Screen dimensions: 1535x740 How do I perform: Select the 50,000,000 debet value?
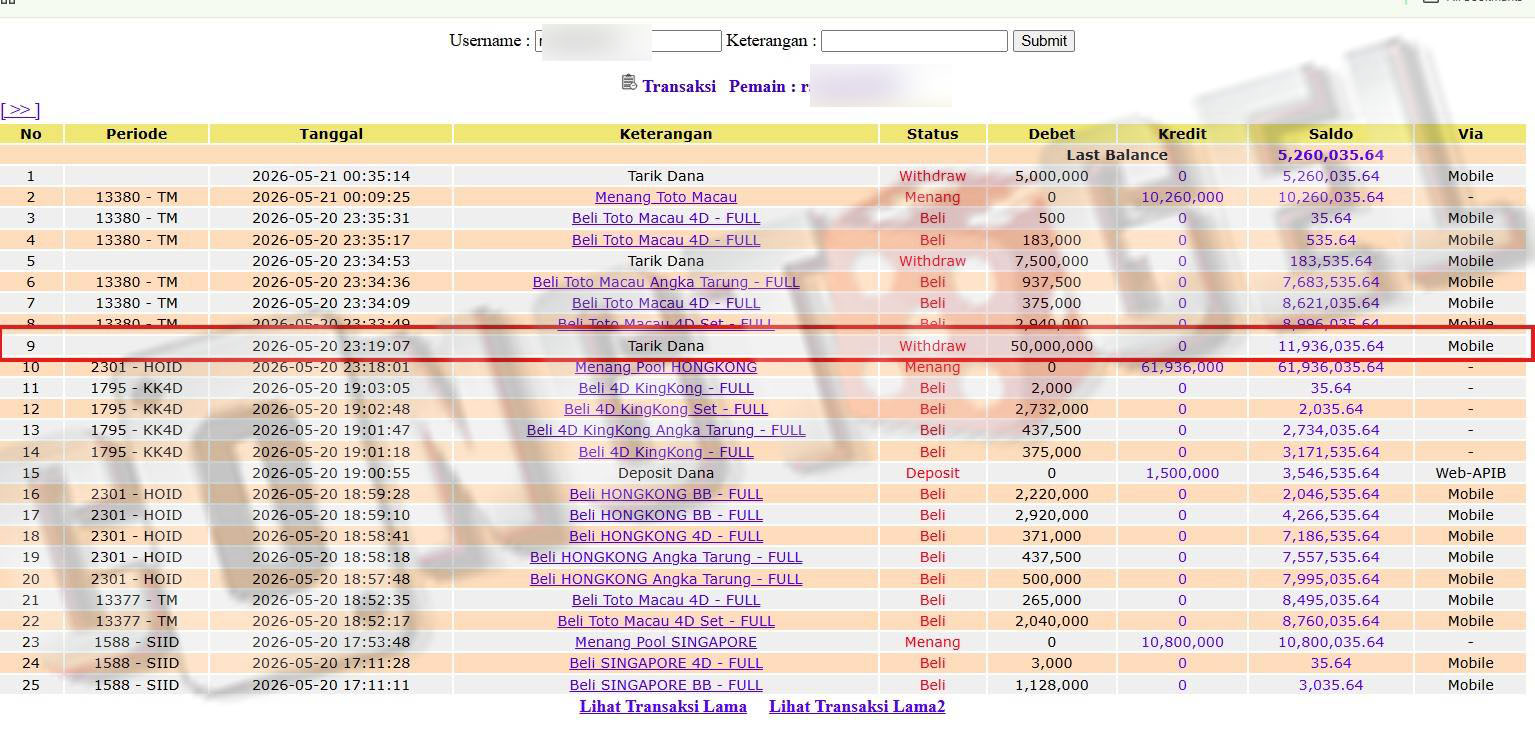[1052, 346]
